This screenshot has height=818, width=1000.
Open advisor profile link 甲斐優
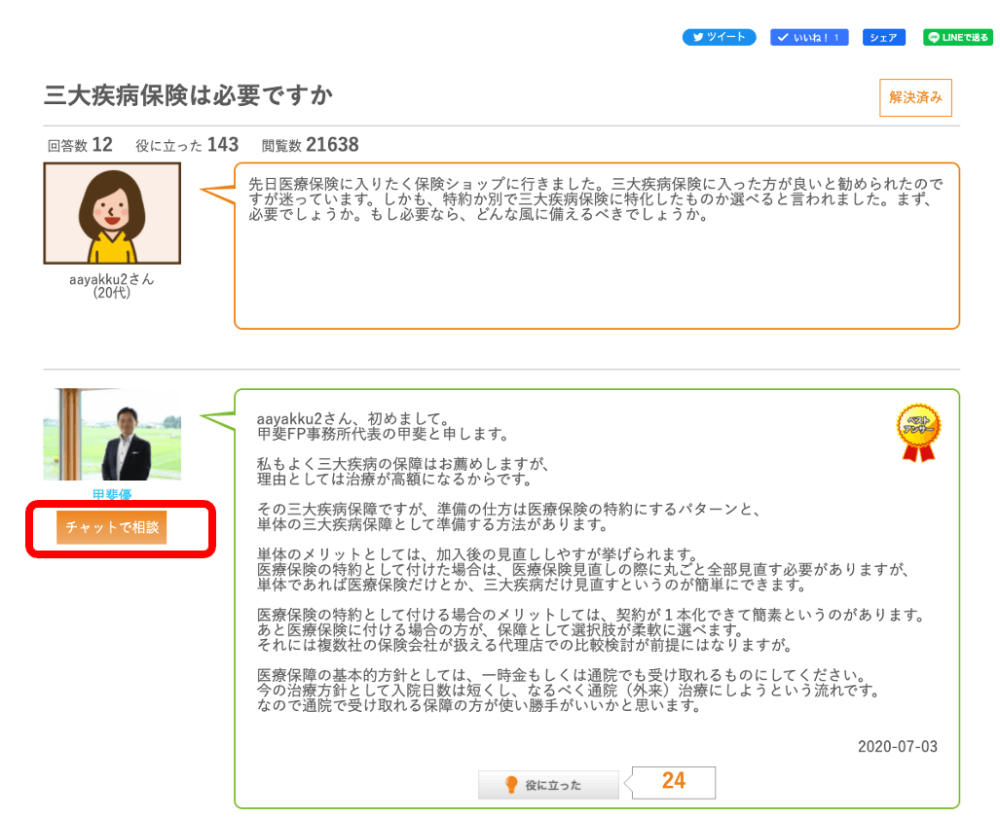pyautogui.click(x=112, y=494)
